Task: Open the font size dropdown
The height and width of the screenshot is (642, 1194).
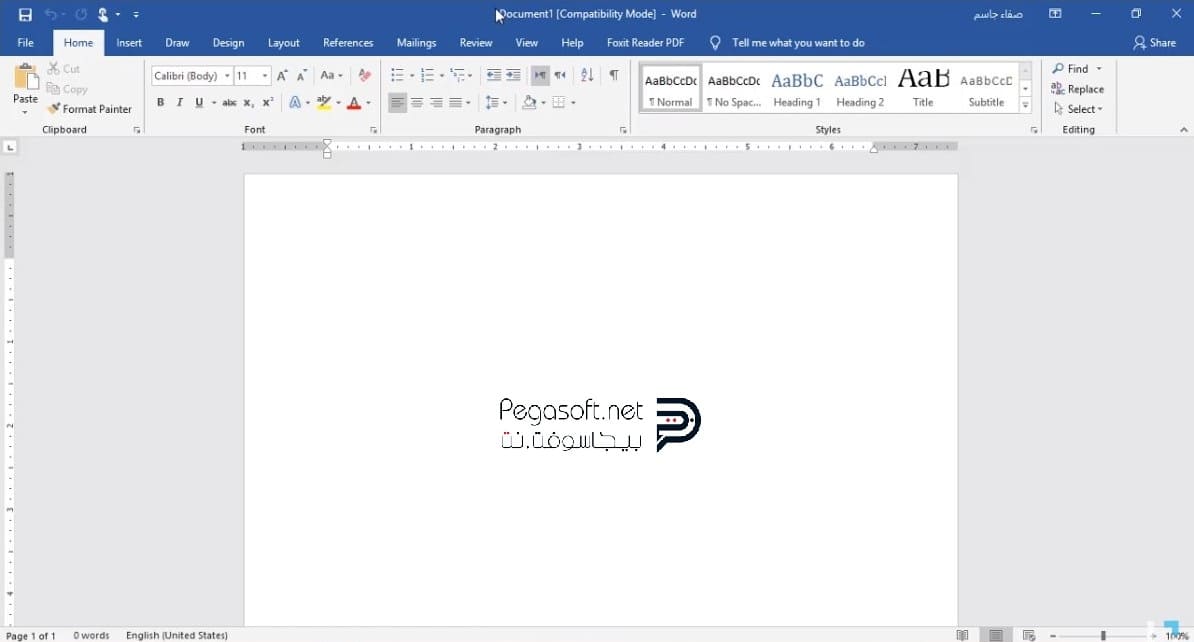Action: click(x=264, y=75)
